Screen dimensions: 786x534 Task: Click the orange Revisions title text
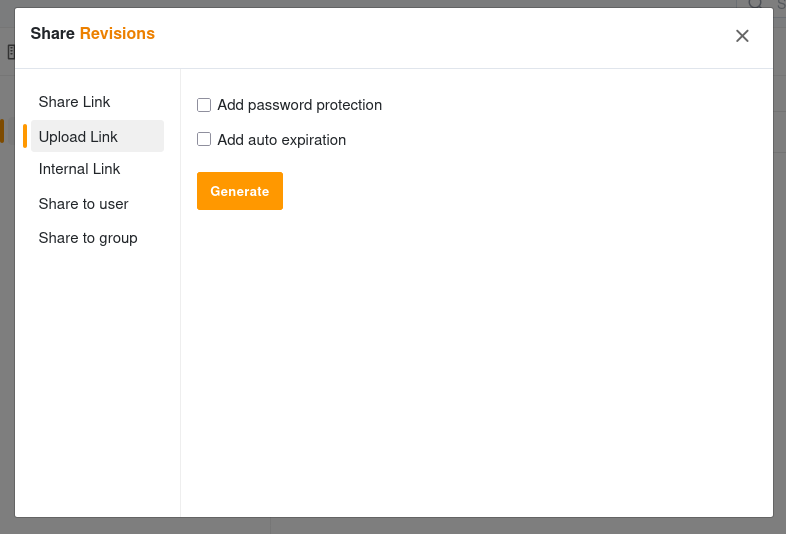coord(117,34)
